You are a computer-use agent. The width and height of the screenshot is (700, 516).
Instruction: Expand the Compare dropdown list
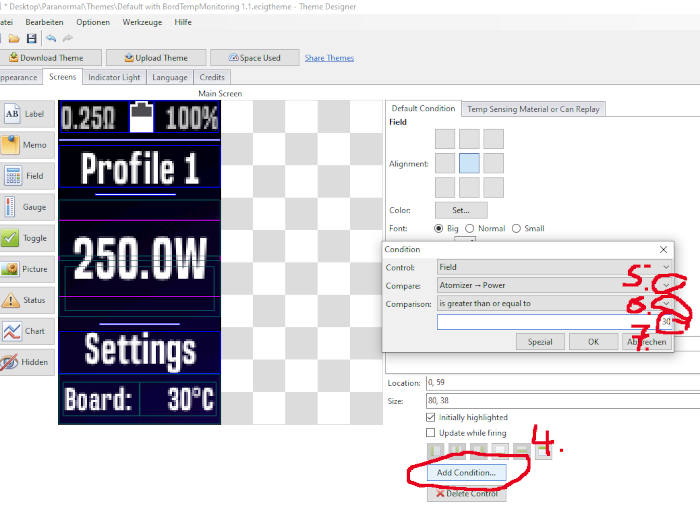pos(666,285)
